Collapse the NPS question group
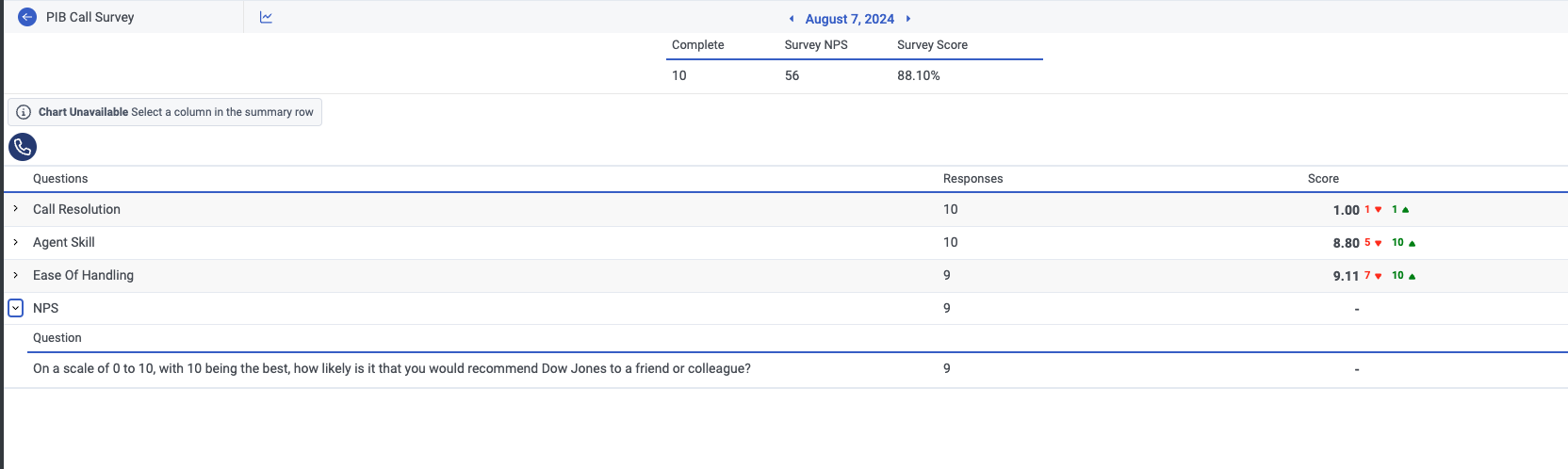 click(16, 308)
